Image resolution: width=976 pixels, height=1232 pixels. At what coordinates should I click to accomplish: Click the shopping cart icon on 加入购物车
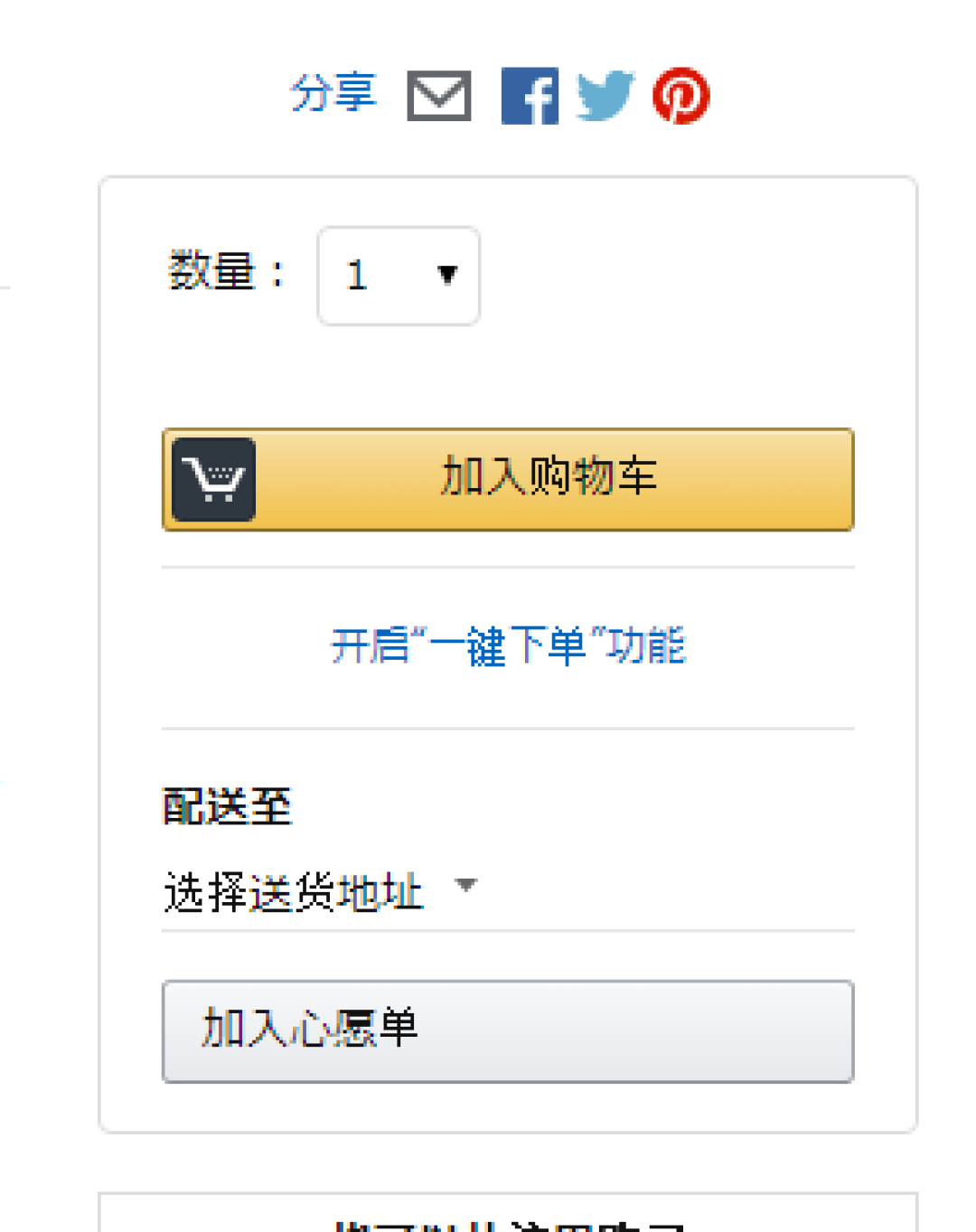tap(213, 479)
